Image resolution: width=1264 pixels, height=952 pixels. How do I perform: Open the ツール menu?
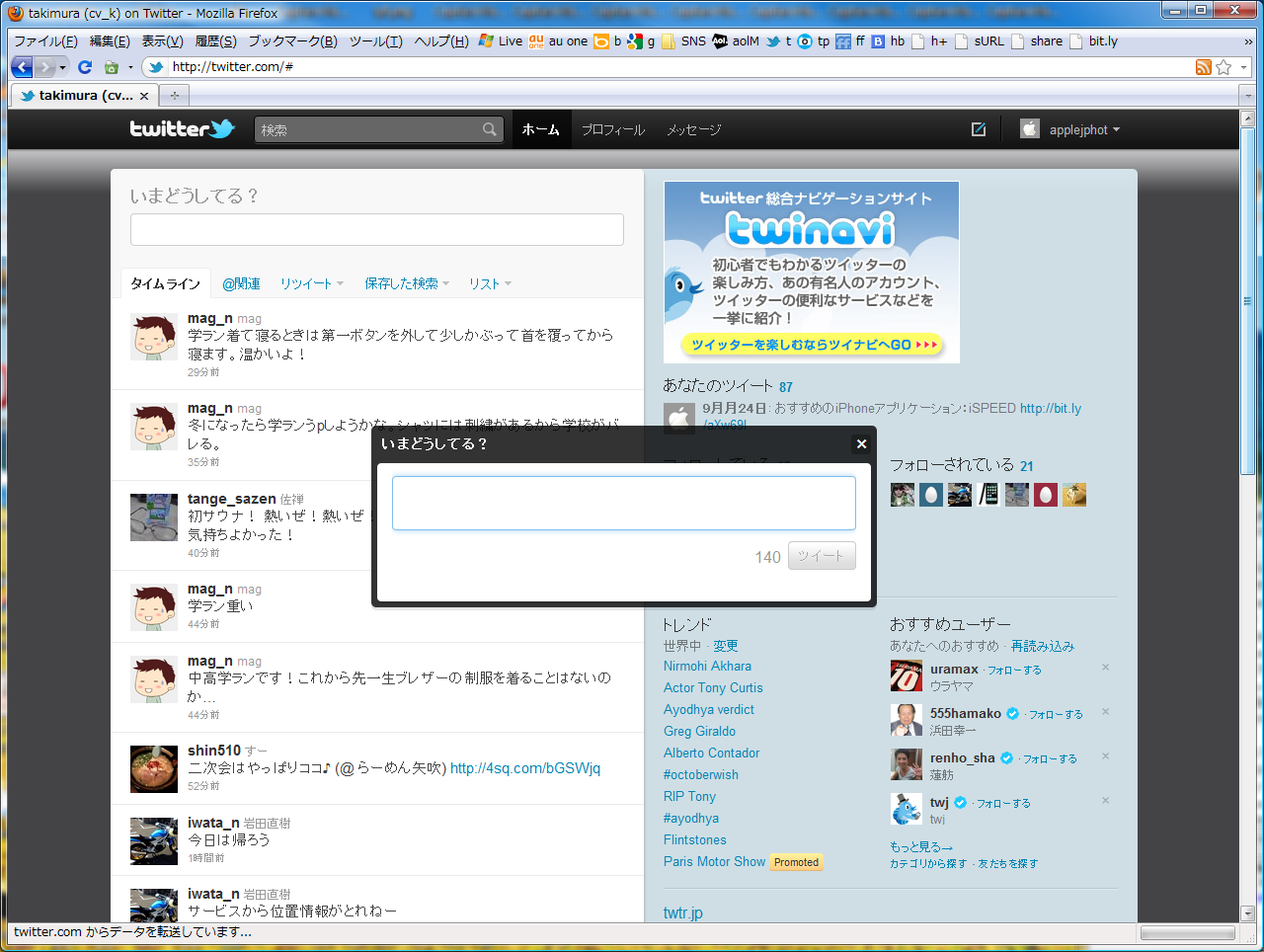coord(375,41)
